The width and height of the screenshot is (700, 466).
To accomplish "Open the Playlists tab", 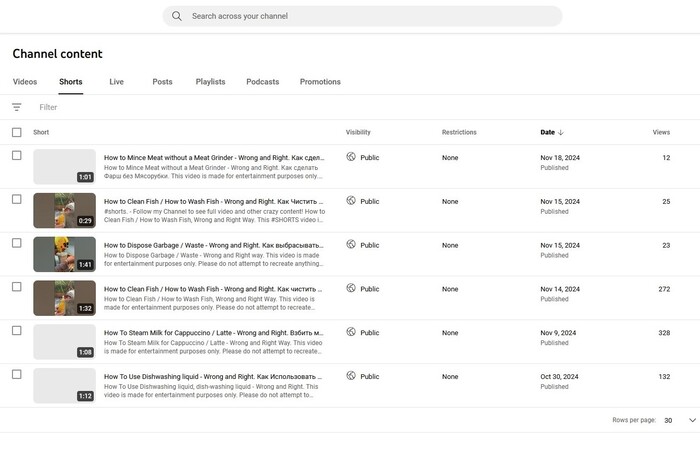I will [210, 82].
